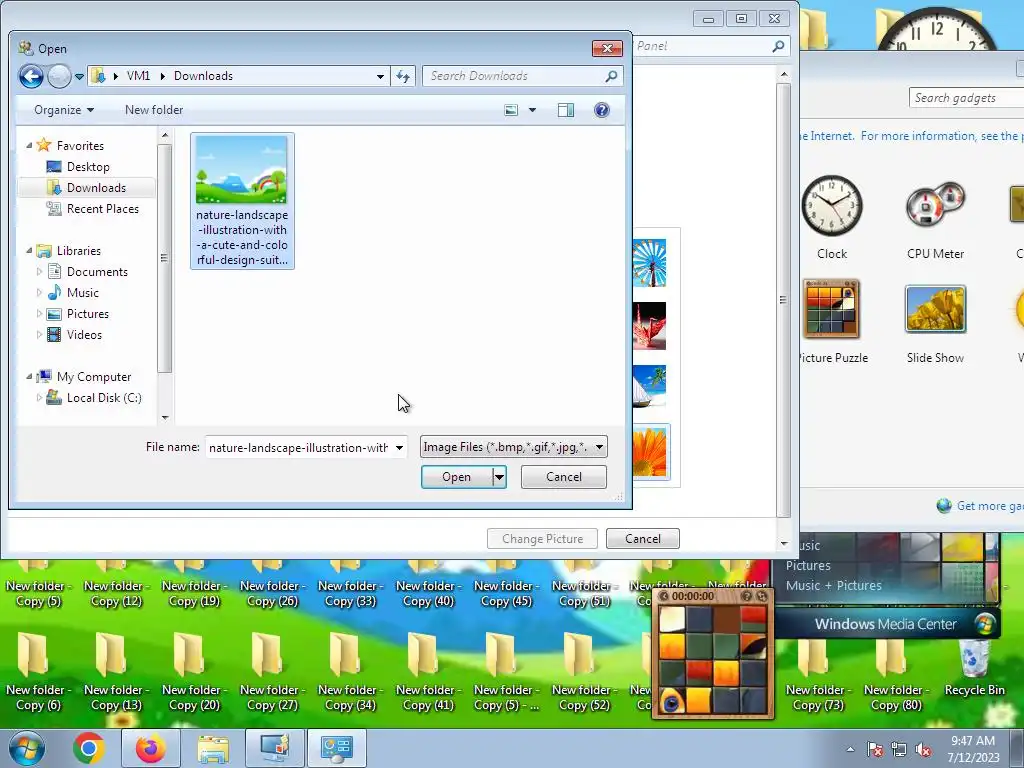Expand Music library node
Screen dimensions: 1024x768
click(x=39, y=293)
